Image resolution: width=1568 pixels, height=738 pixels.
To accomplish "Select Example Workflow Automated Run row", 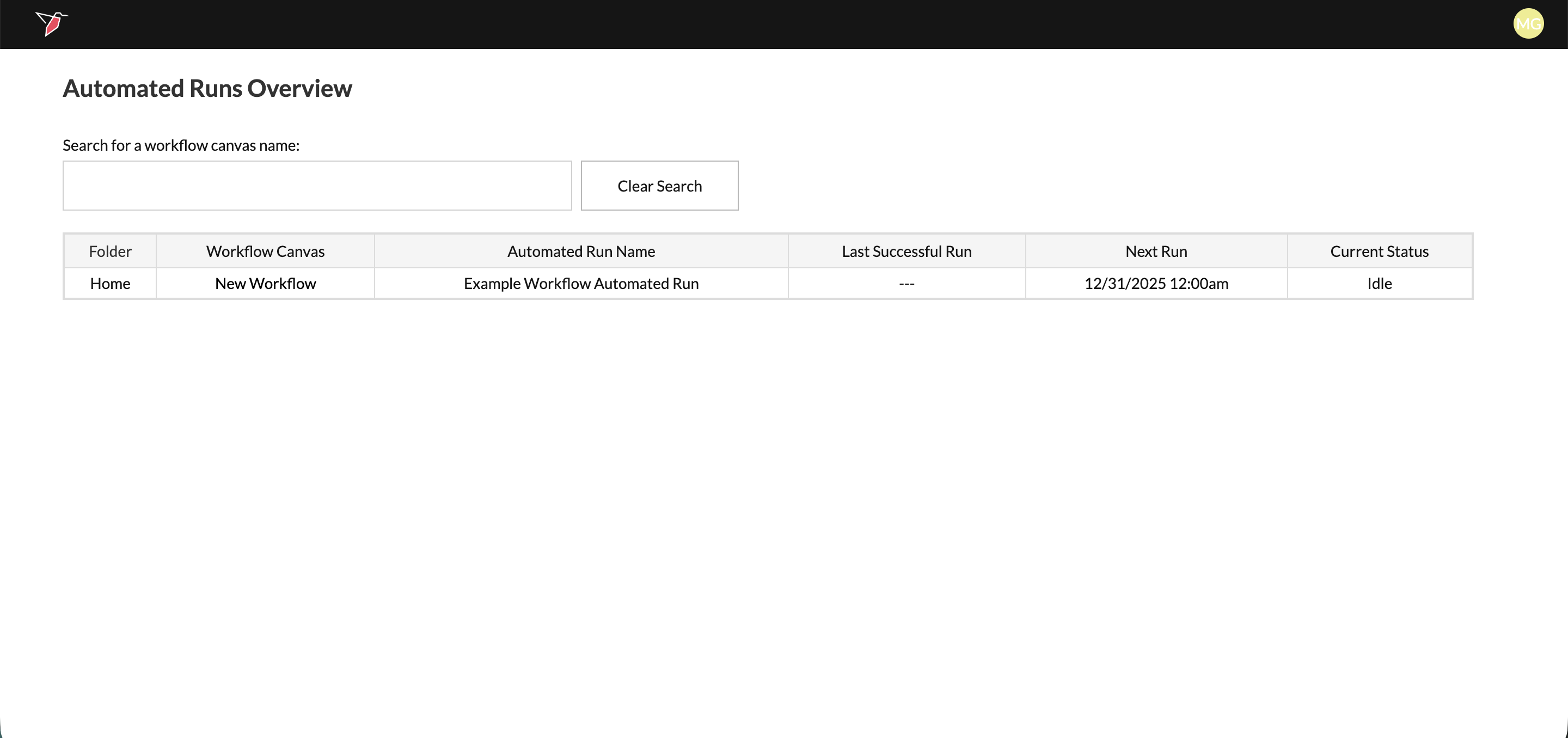I will tap(581, 284).
